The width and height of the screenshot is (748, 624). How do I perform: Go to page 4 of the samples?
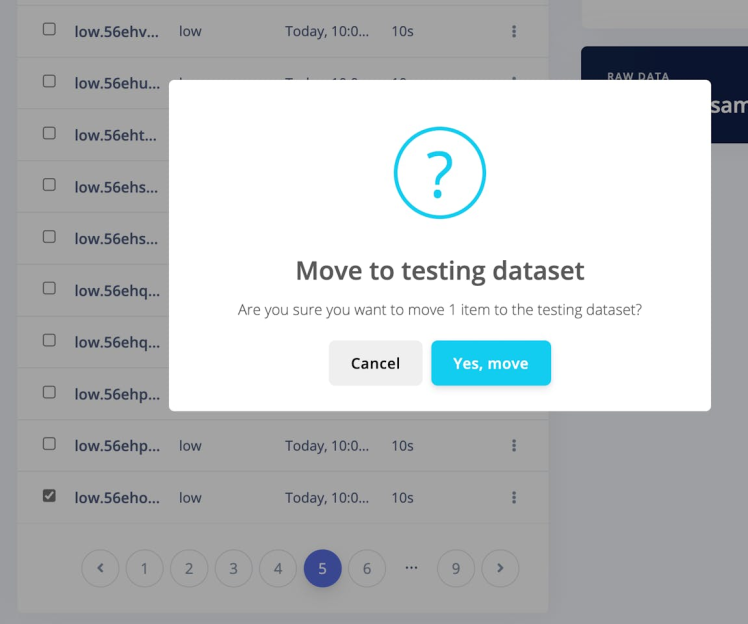pyautogui.click(x=278, y=569)
